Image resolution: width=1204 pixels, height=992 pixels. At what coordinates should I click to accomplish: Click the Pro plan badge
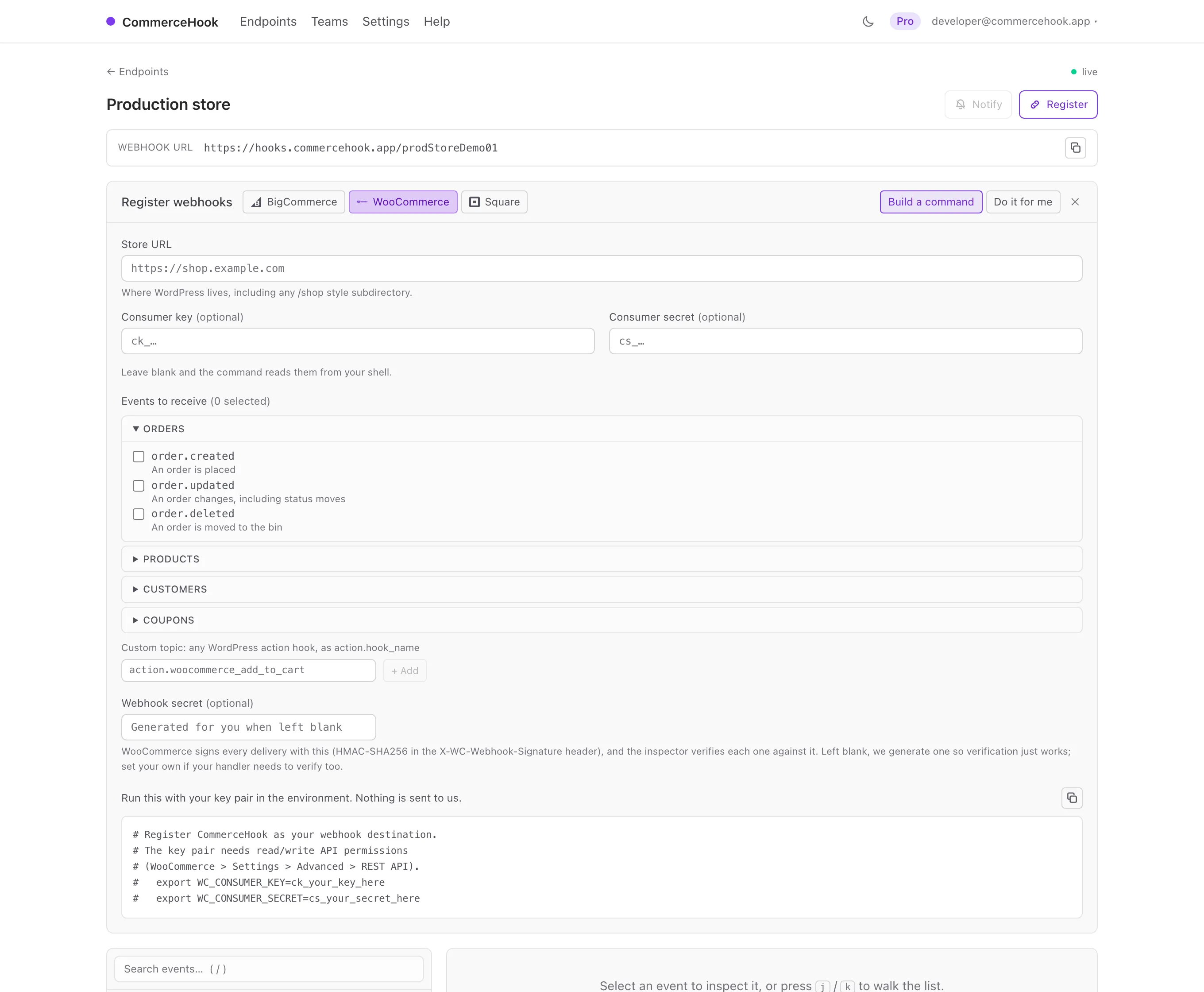coord(905,21)
